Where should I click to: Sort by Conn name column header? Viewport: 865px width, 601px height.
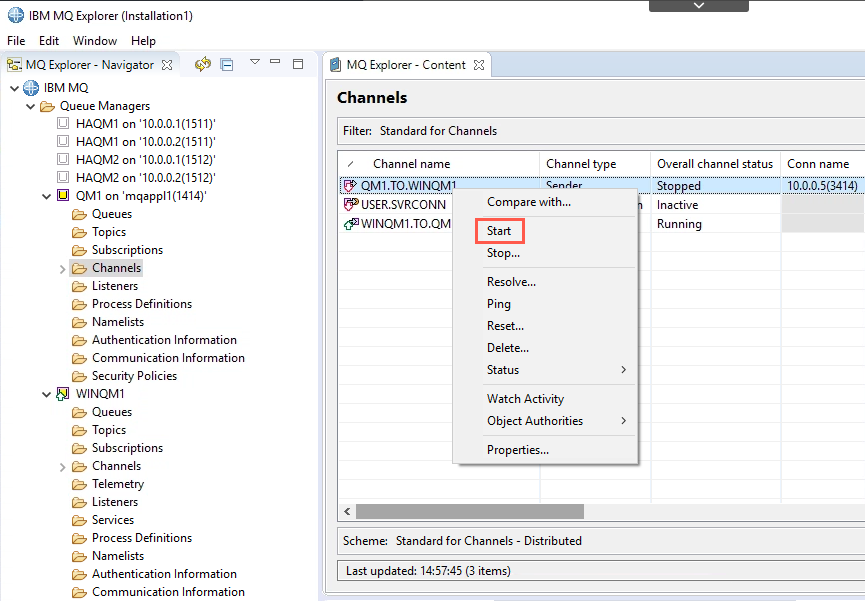coord(822,164)
